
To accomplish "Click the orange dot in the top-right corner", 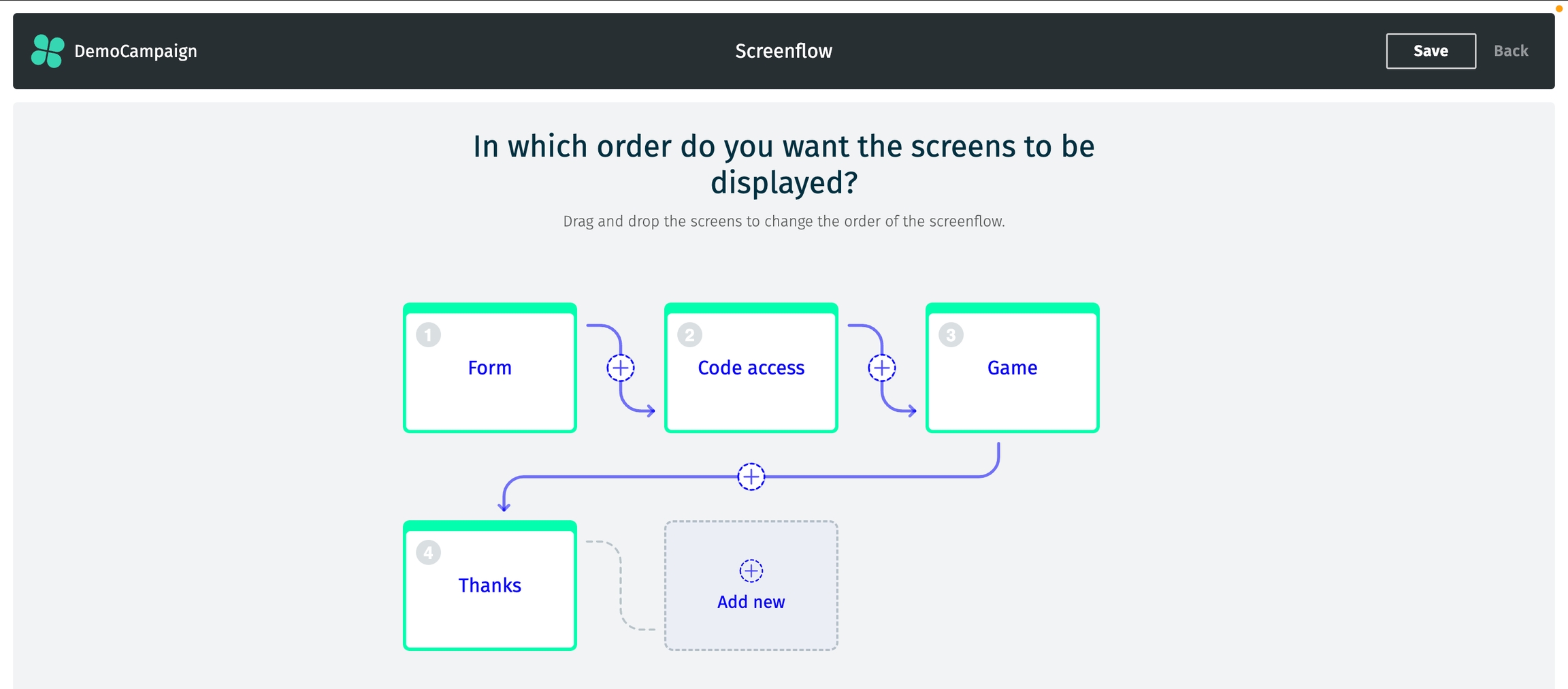I will (1558, 9).
